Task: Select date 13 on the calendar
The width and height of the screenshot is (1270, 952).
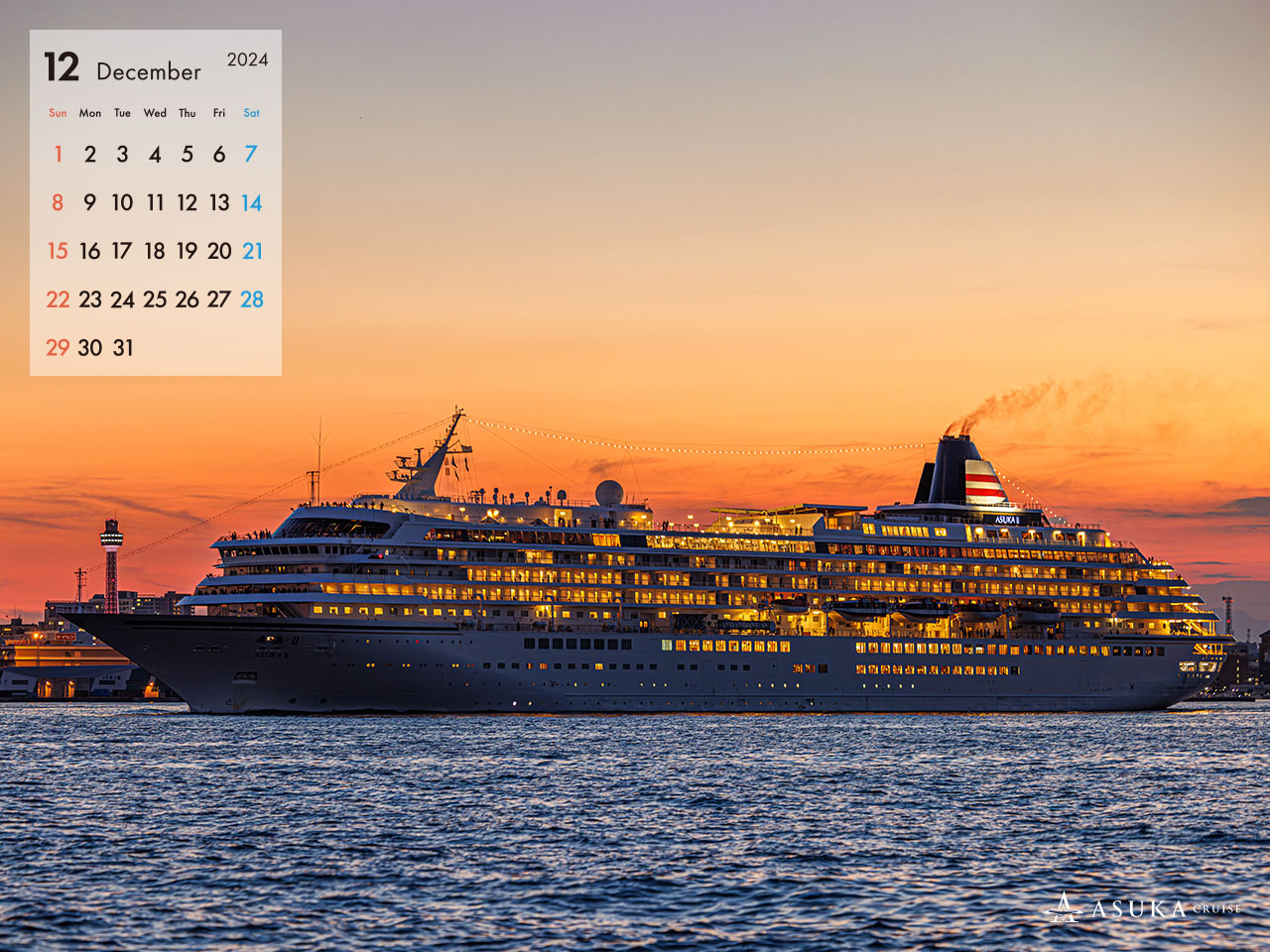Action: 219,202
